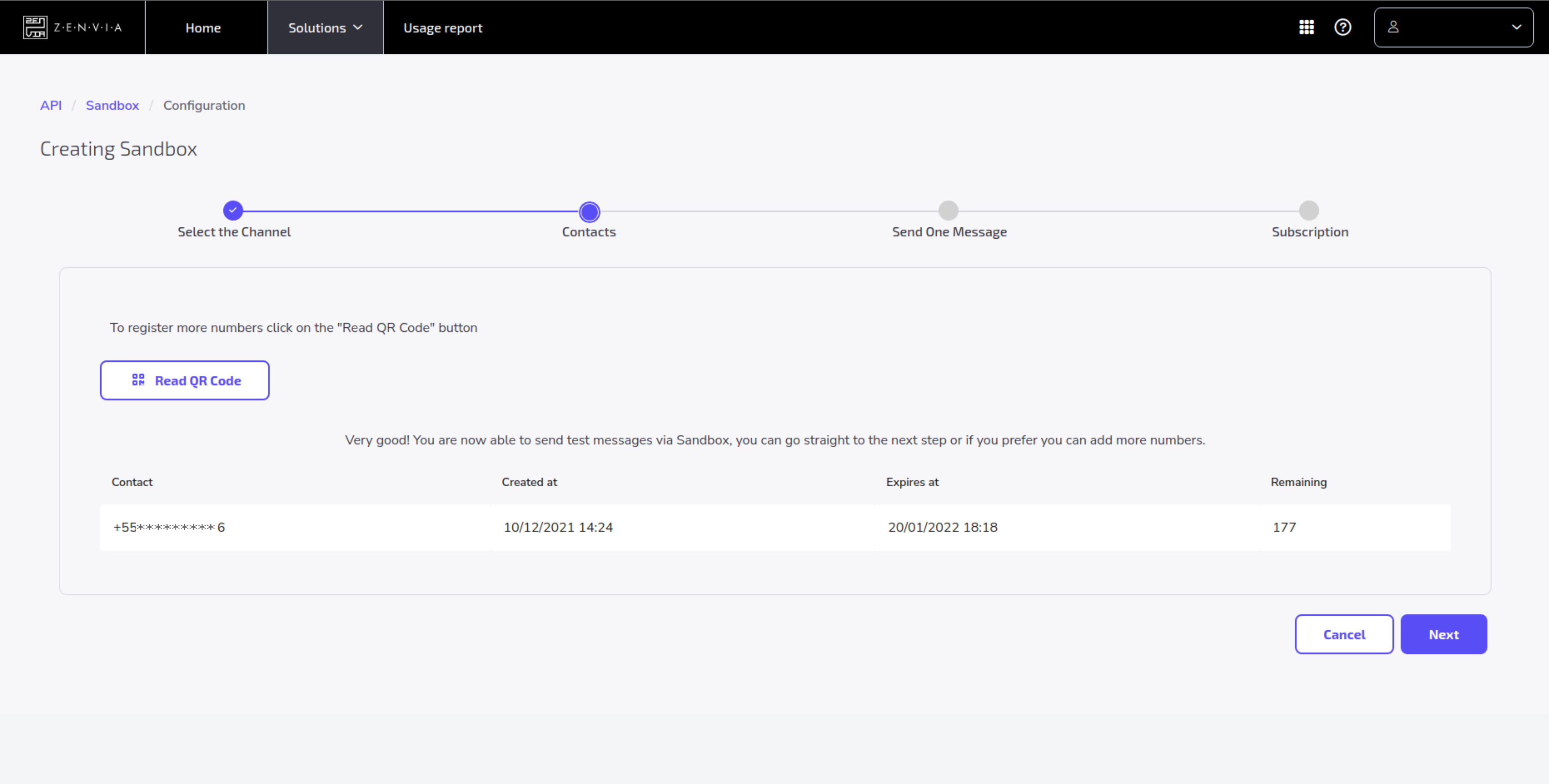Viewport: 1549px width, 784px height.
Task: Expand the user account dropdown chevron
Action: click(x=1516, y=28)
